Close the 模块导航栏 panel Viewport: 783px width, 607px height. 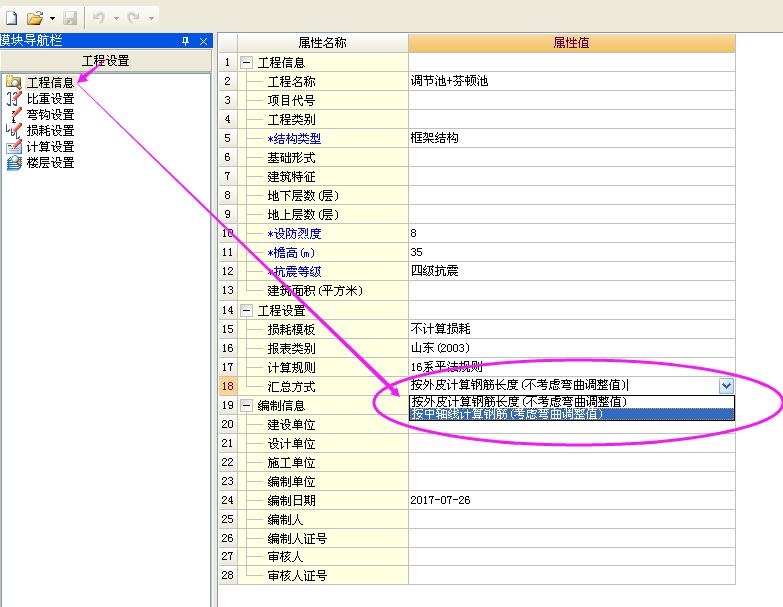[x=203, y=41]
